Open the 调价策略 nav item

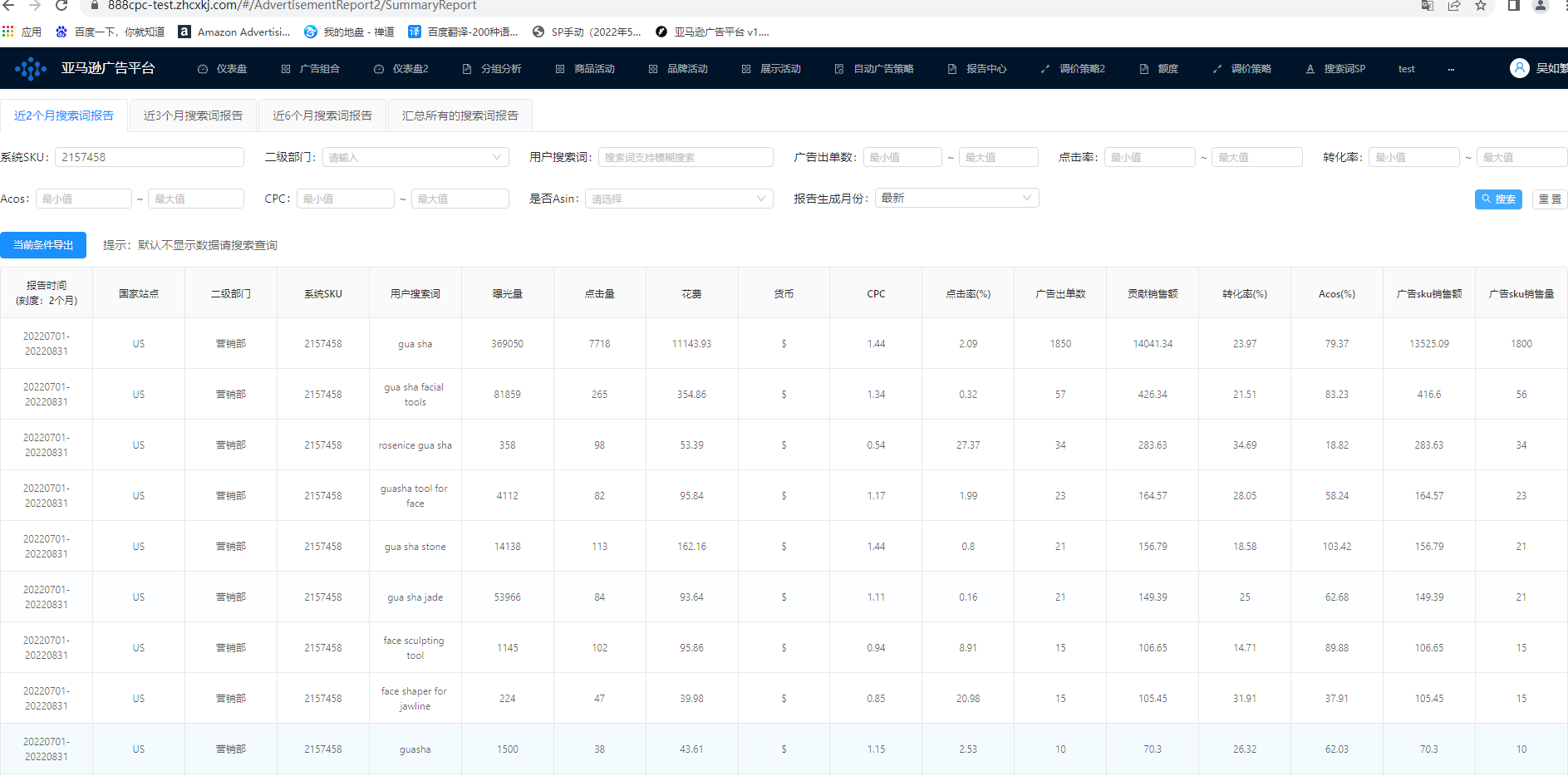pyautogui.click(x=1242, y=69)
